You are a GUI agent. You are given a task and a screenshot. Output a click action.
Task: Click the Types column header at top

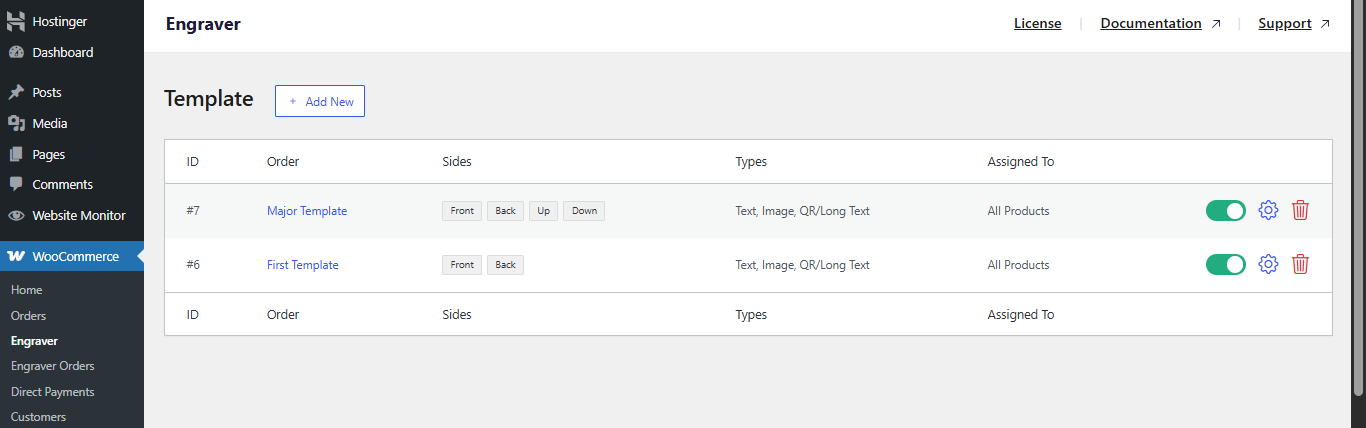751,161
